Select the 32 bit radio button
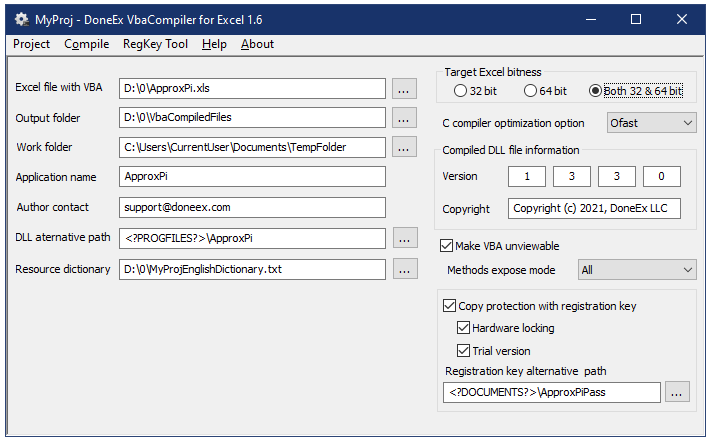The image size is (715, 441). [476, 91]
